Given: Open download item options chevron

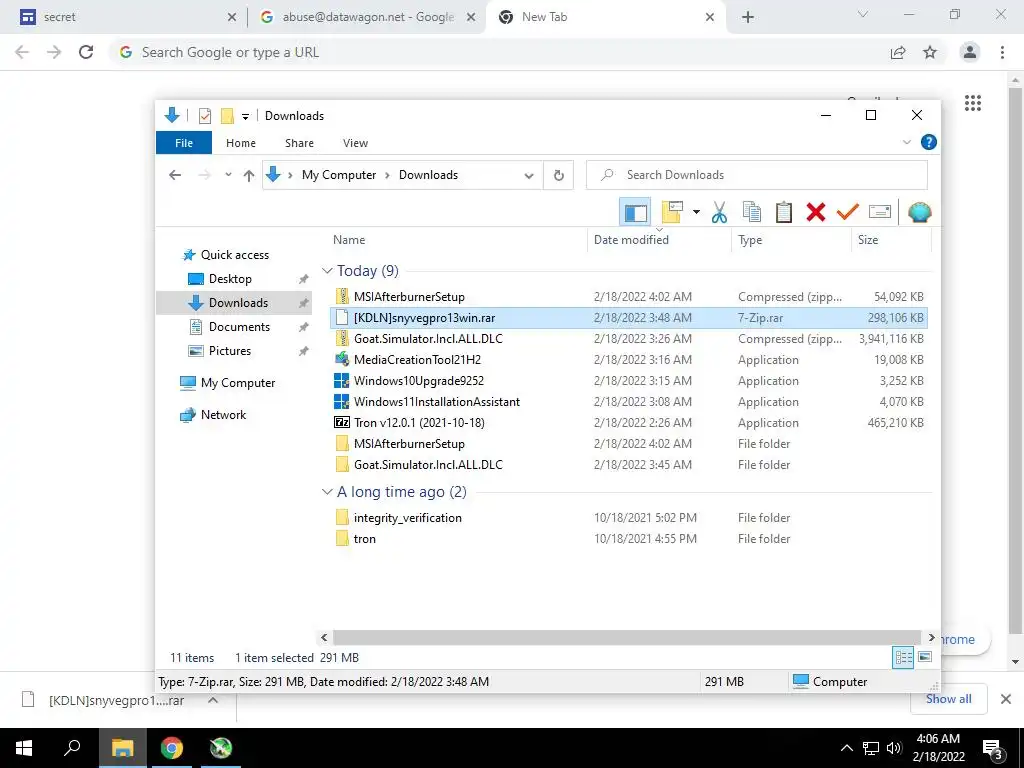Looking at the screenshot, I should 213,700.
